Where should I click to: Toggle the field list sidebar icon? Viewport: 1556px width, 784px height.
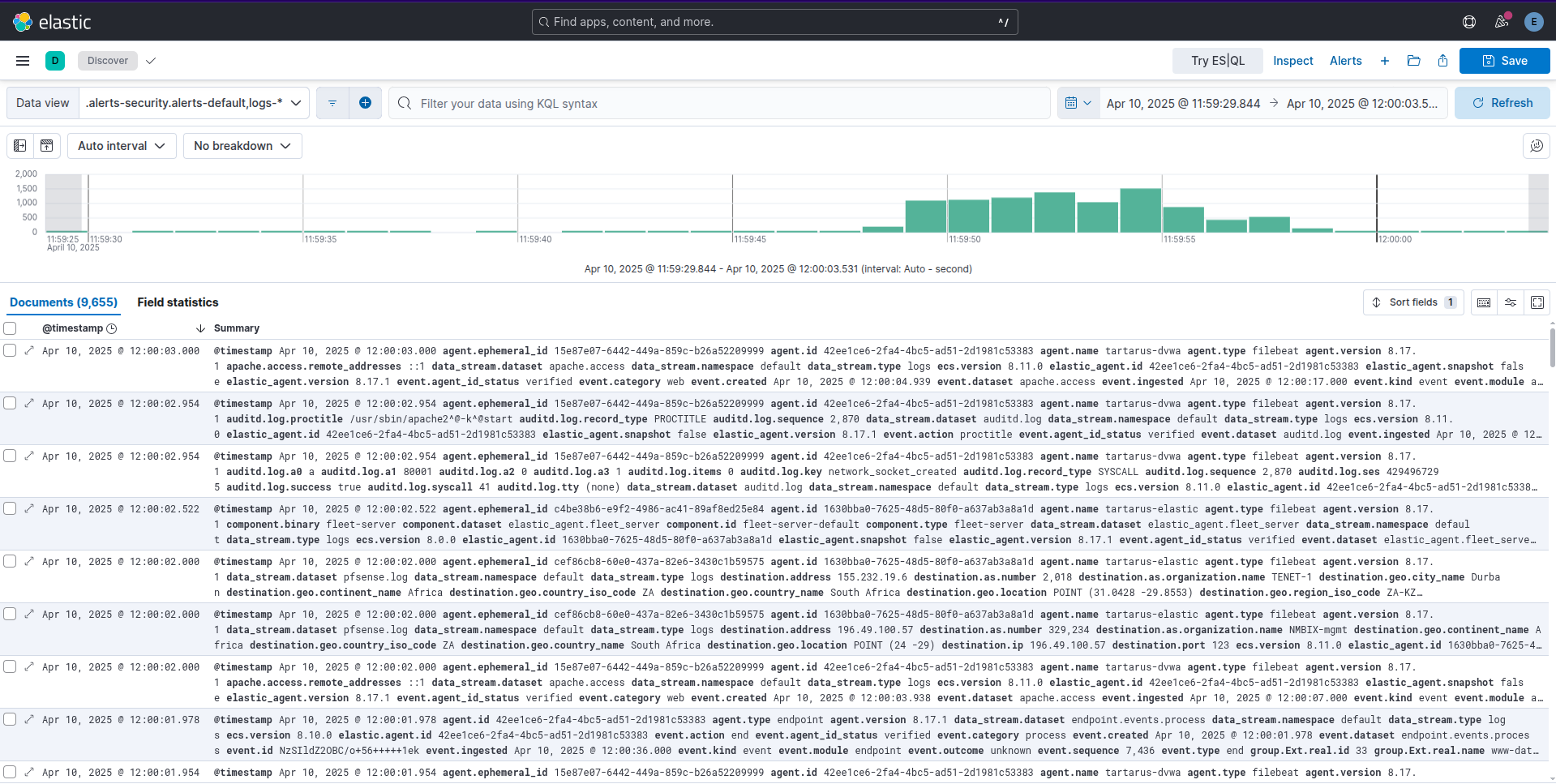pyautogui.click(x=20, y=146)
